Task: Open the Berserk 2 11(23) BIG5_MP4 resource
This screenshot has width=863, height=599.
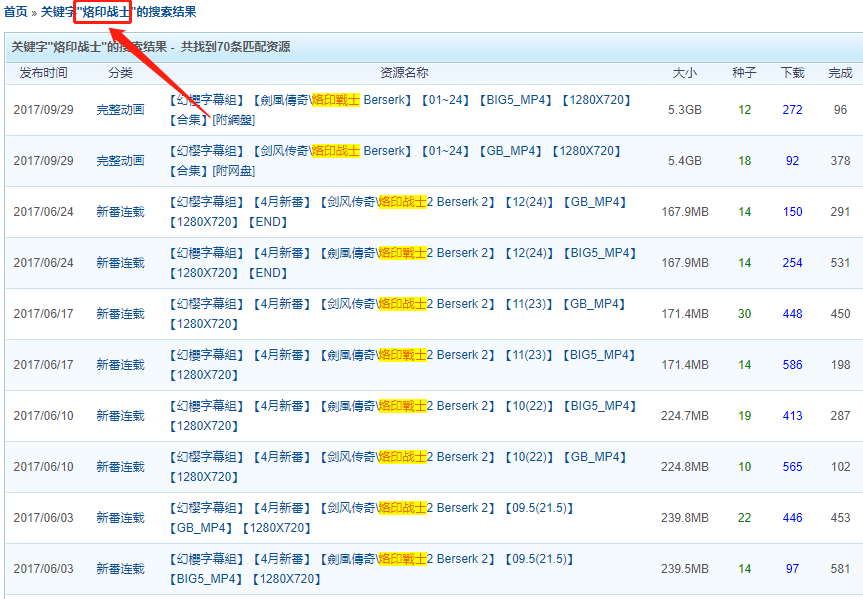Action: pyautogui.click(x=403, y=364)
